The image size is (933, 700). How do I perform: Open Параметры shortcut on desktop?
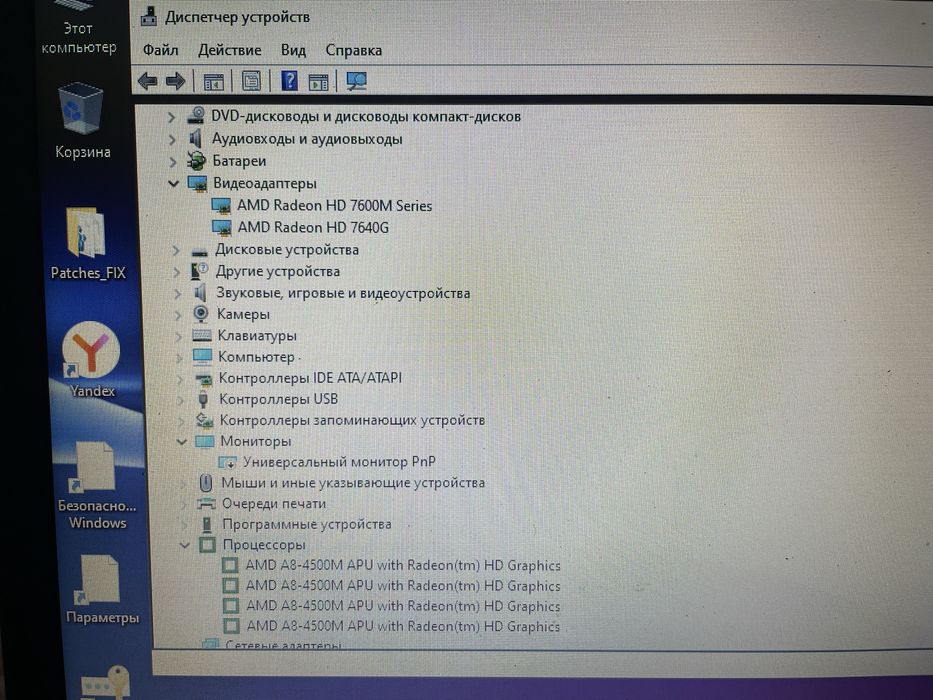tap(102, 589)
